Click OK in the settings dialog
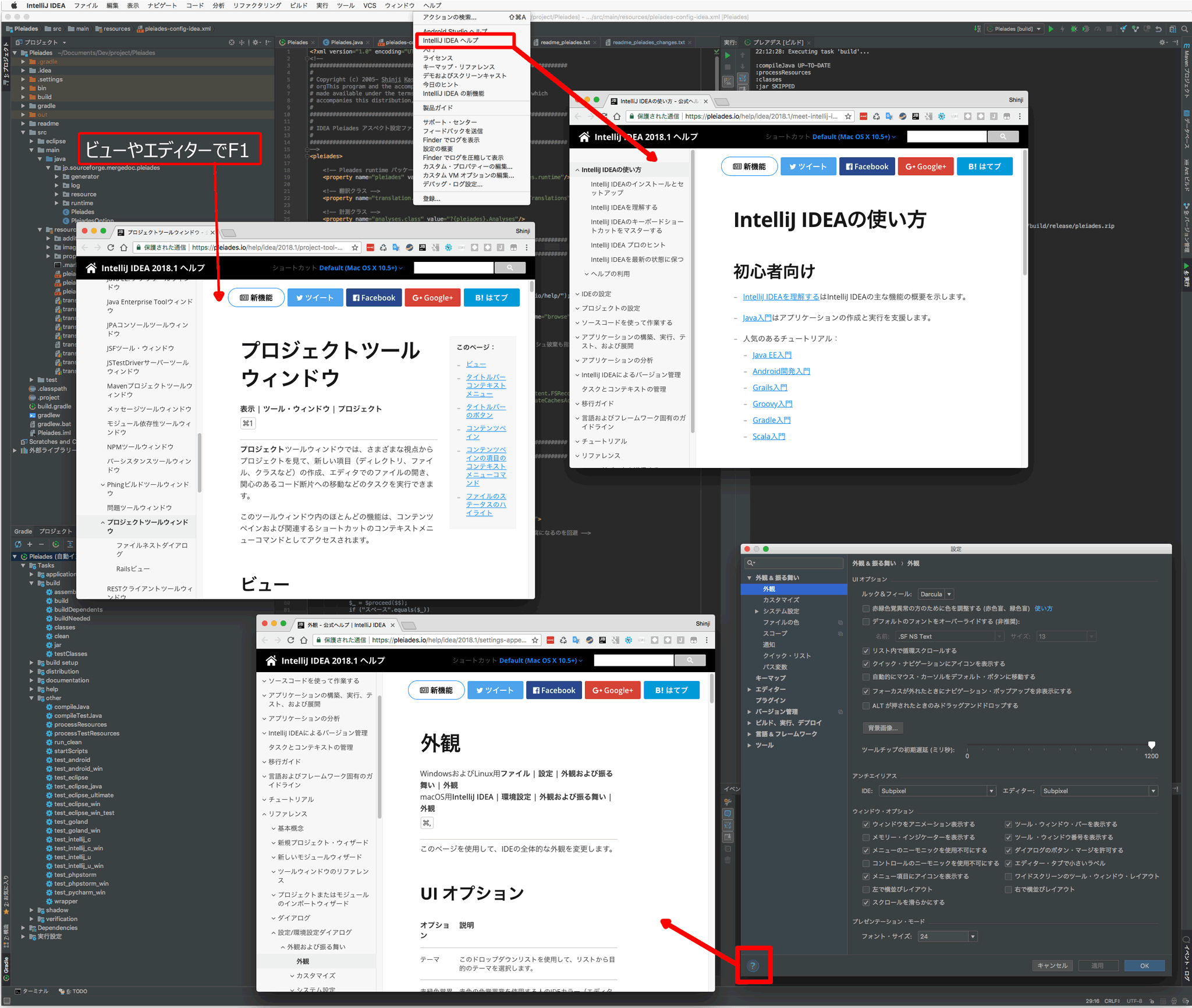 (x=1144, y=966)
